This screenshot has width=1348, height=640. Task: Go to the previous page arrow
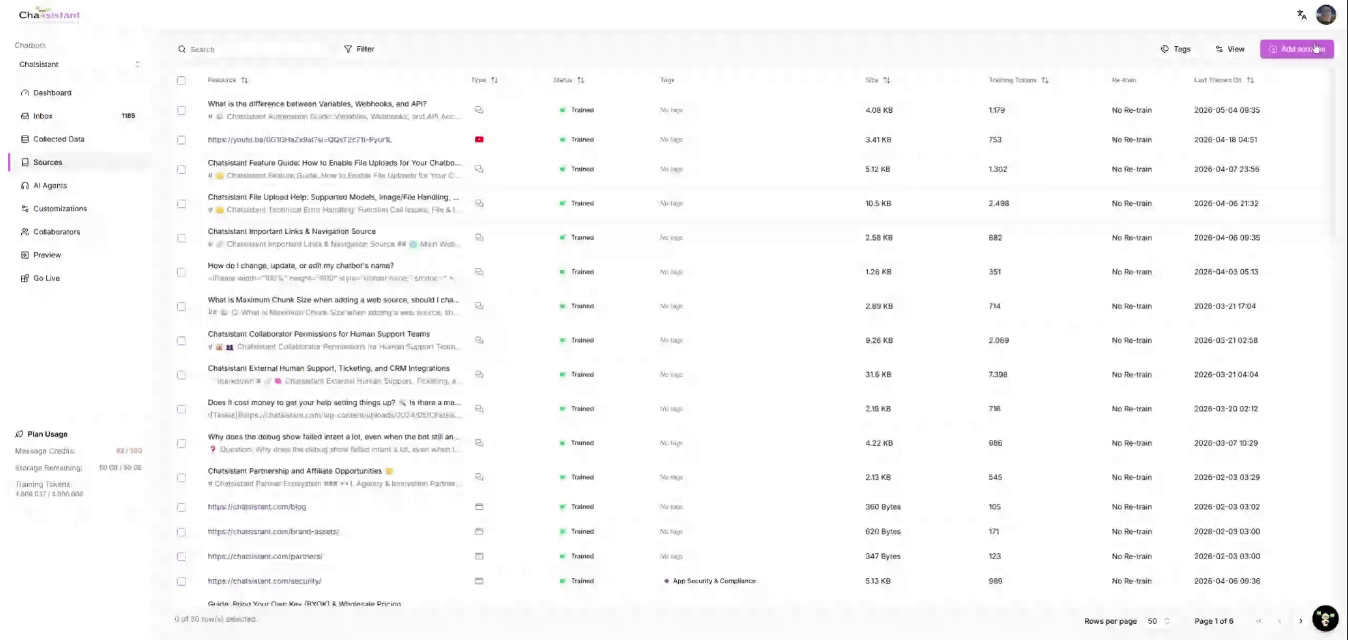point(1279,621)
